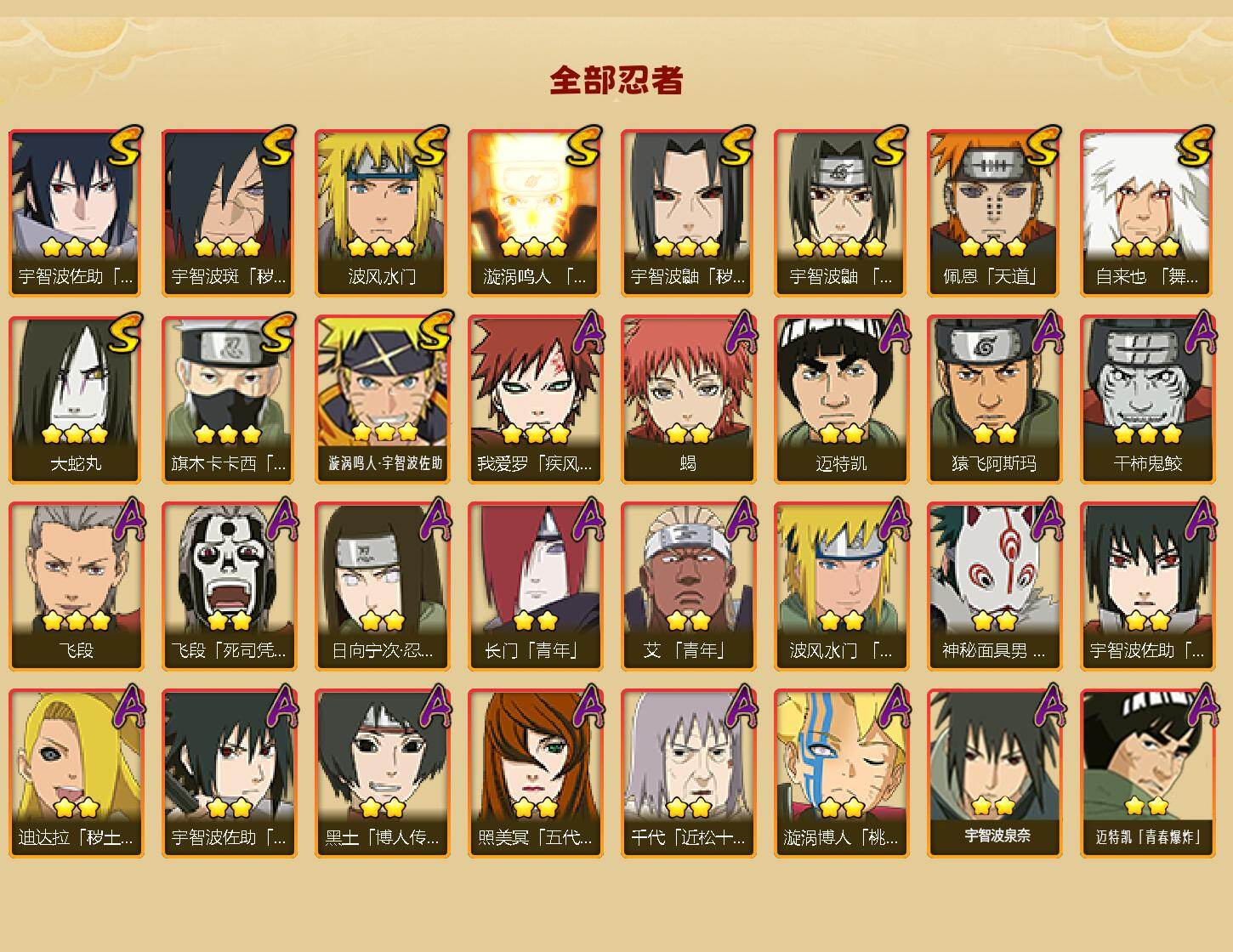
Task: Open the 大蛇丸 ninja card
Action: pyautogui.click(x=75, y=399)
